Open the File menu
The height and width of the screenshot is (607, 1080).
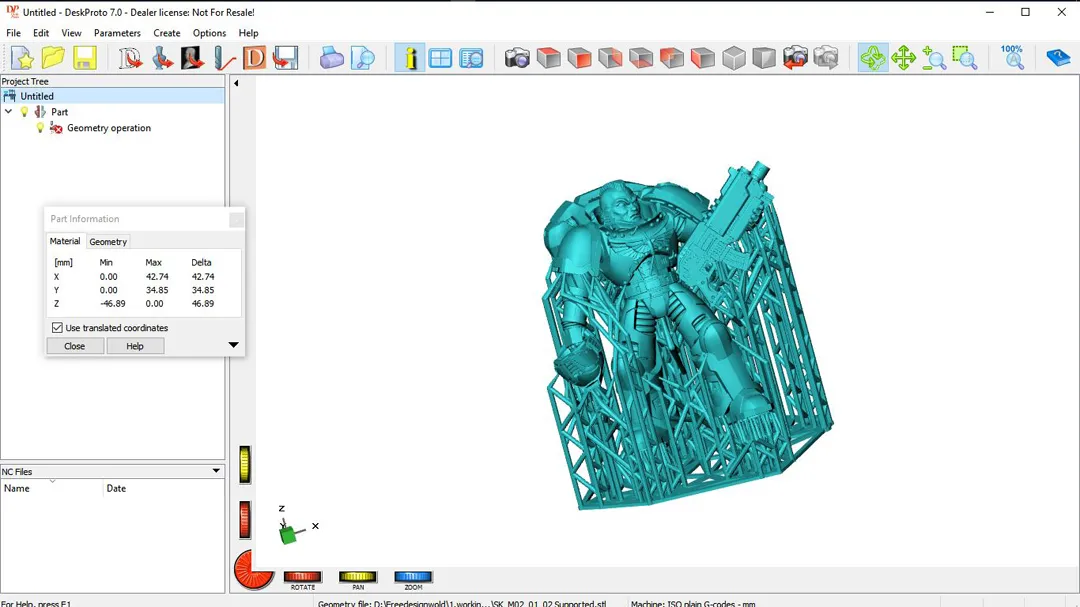point(13,33)
